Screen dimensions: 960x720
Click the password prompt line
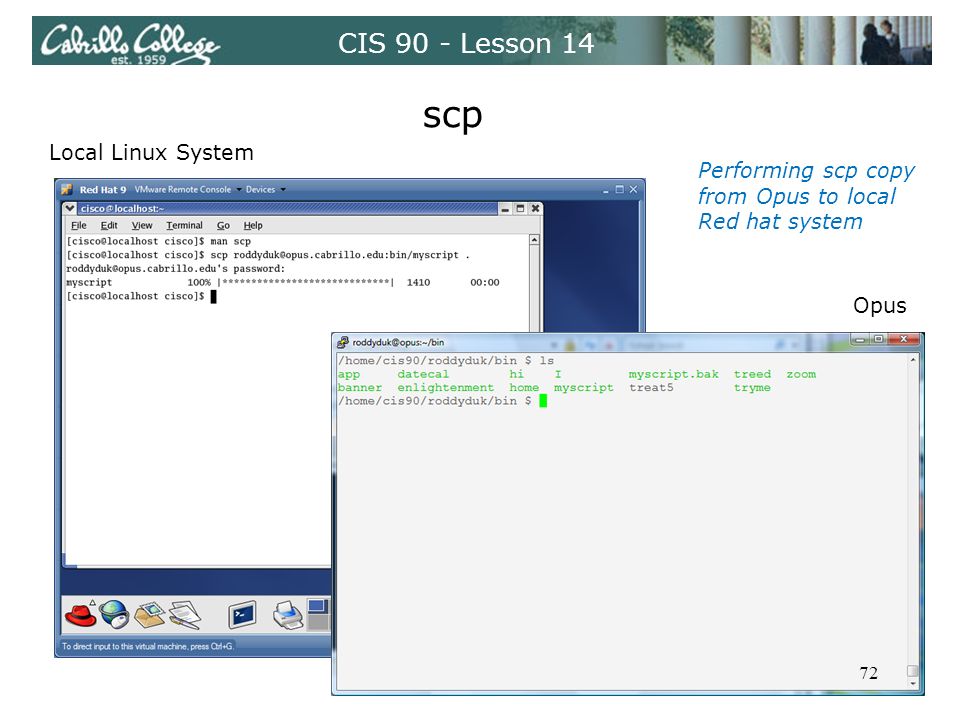click(176, 269)
